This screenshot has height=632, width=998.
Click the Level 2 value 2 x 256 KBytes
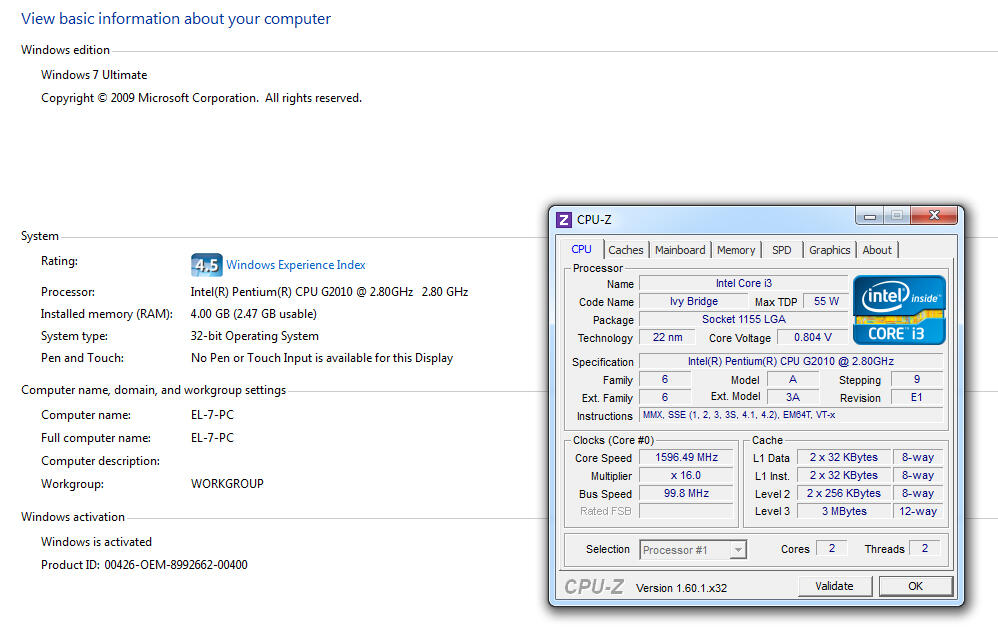tap(843, 493)
